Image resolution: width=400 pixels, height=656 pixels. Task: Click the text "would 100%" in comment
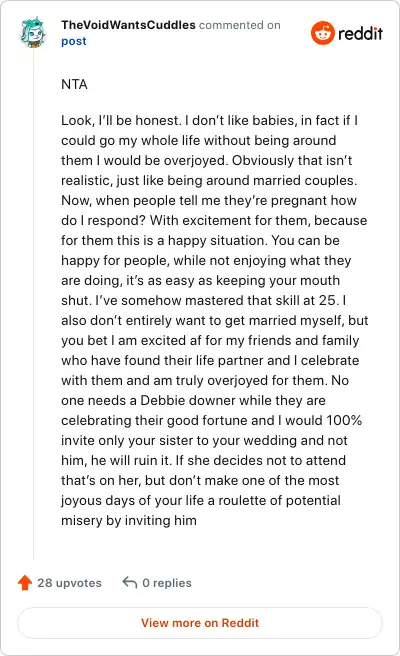[x=323, y=420]
